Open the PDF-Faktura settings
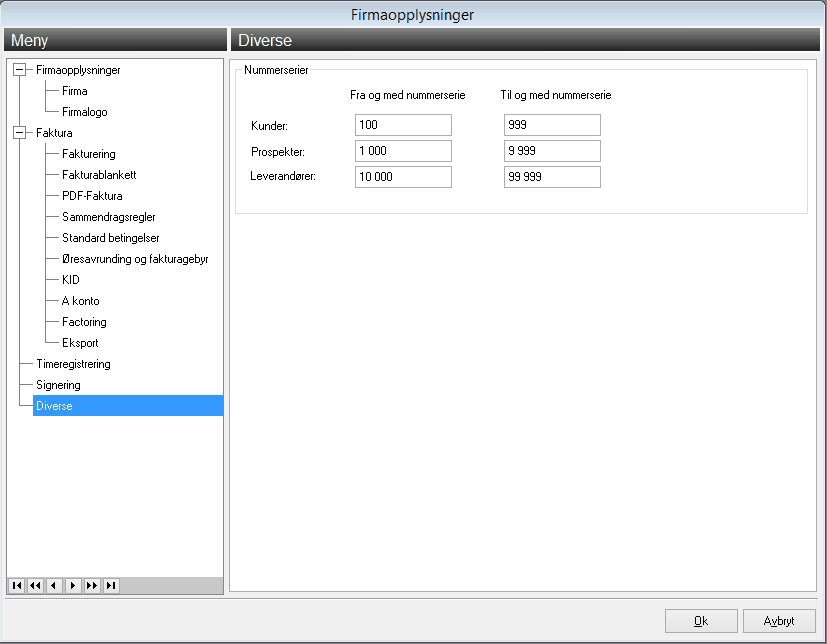 coord(92,196)
